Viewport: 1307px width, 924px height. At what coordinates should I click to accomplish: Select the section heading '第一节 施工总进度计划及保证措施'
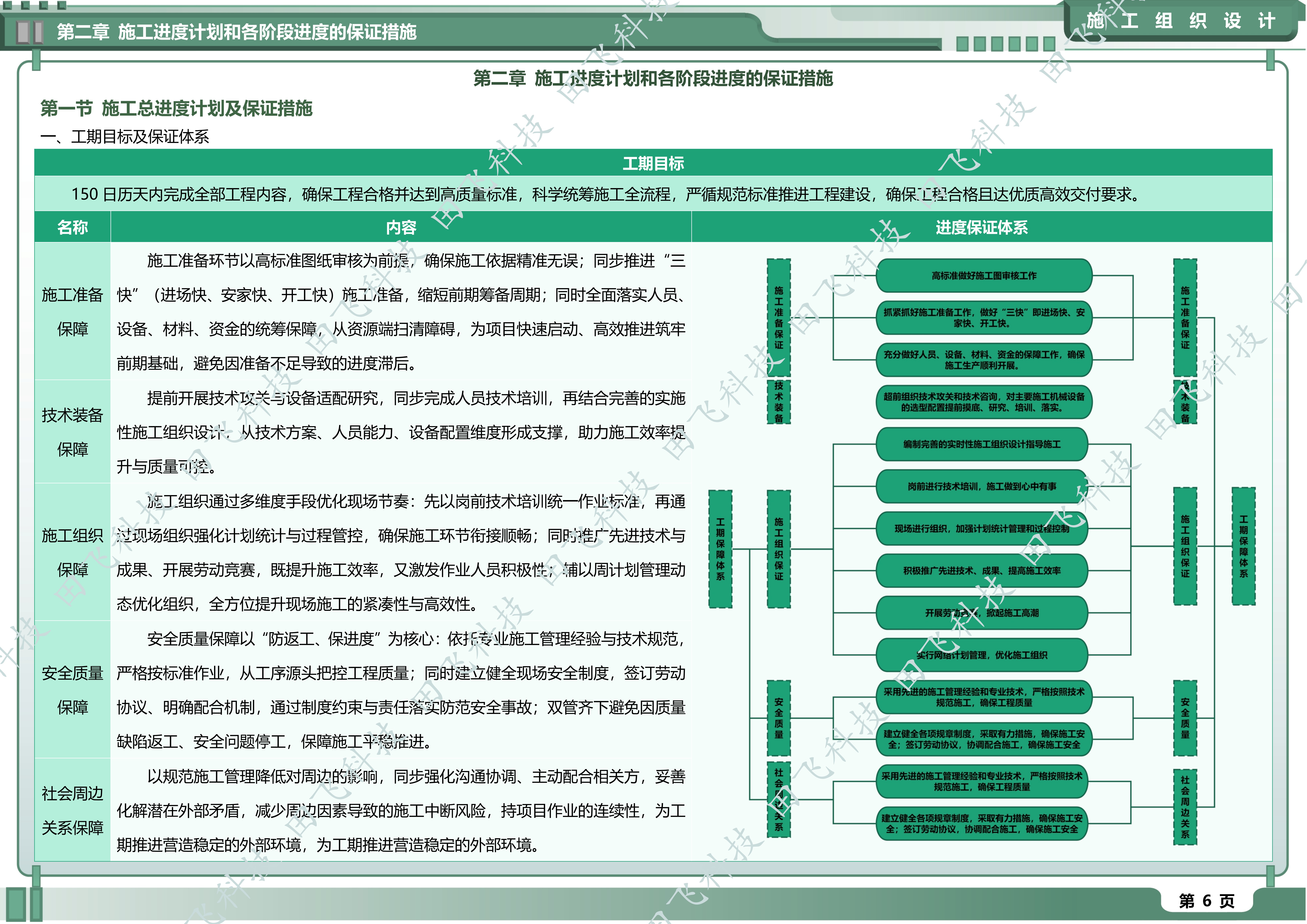176,108
